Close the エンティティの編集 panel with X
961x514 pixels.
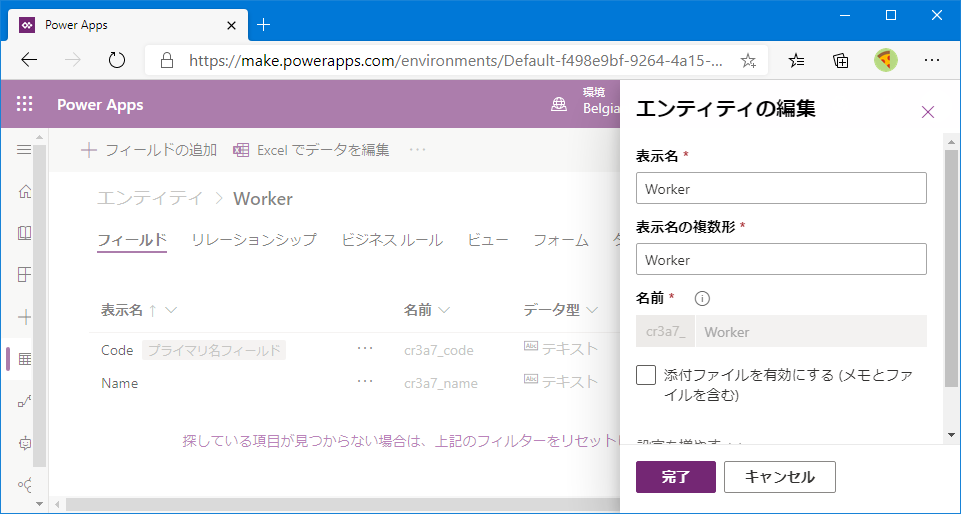pyautogui.click(x=928, y=112)
